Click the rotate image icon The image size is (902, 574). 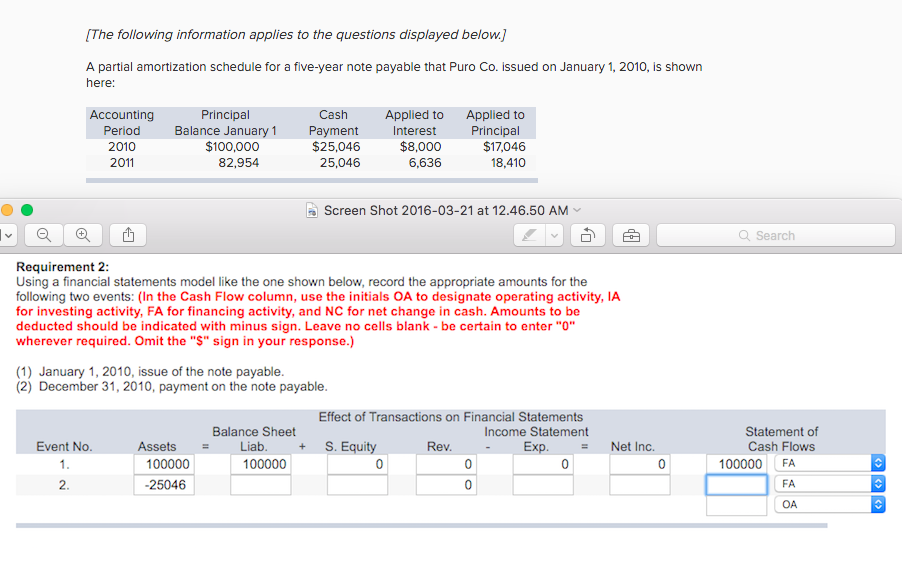[x=588, y=235]
